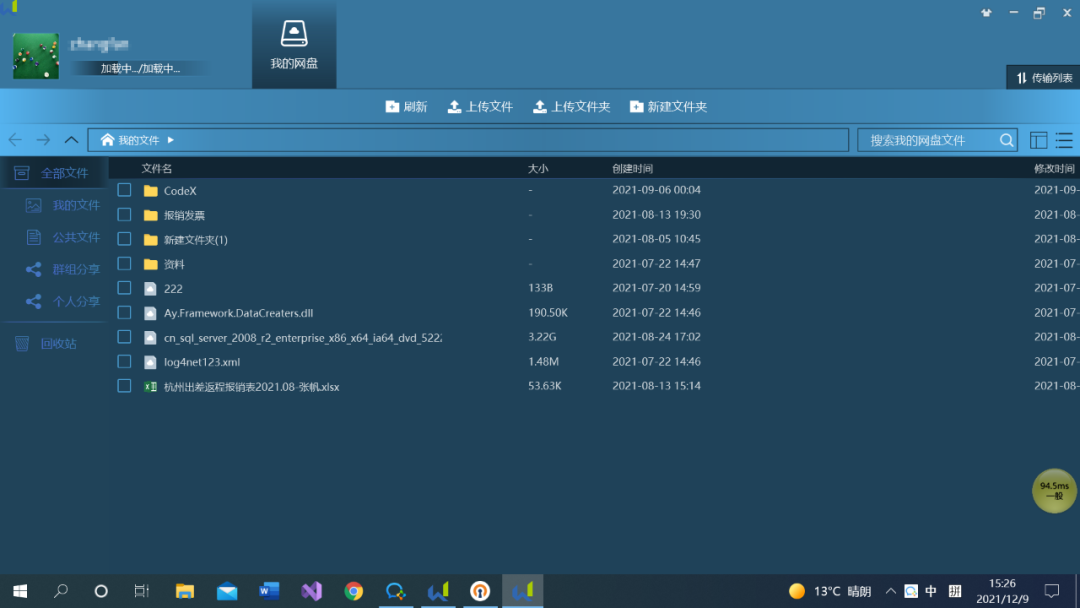Open the 我的网盘 tab

click(294, 46)
